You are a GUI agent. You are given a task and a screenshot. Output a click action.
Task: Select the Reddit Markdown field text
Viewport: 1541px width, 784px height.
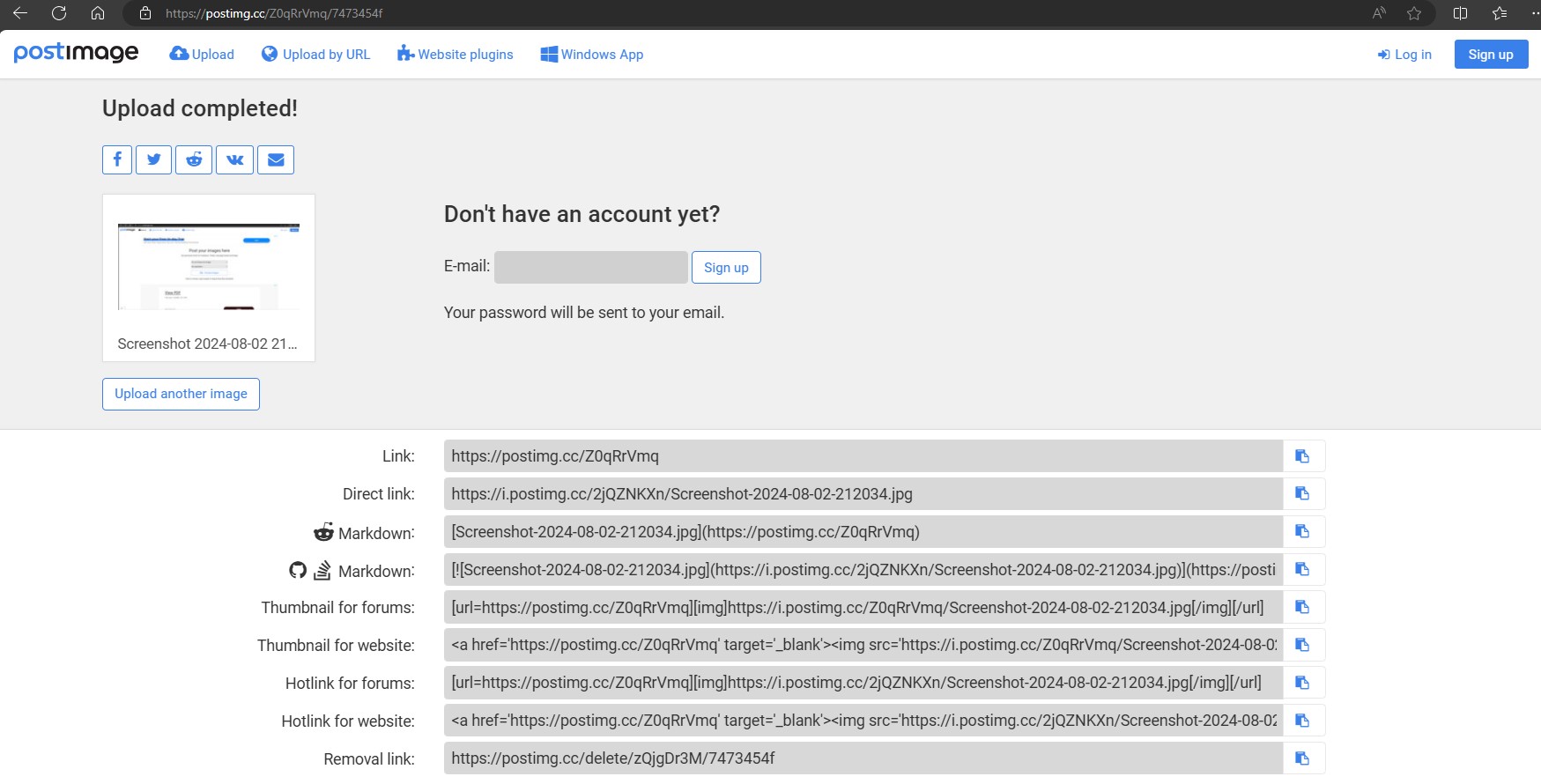click(863, 532)
